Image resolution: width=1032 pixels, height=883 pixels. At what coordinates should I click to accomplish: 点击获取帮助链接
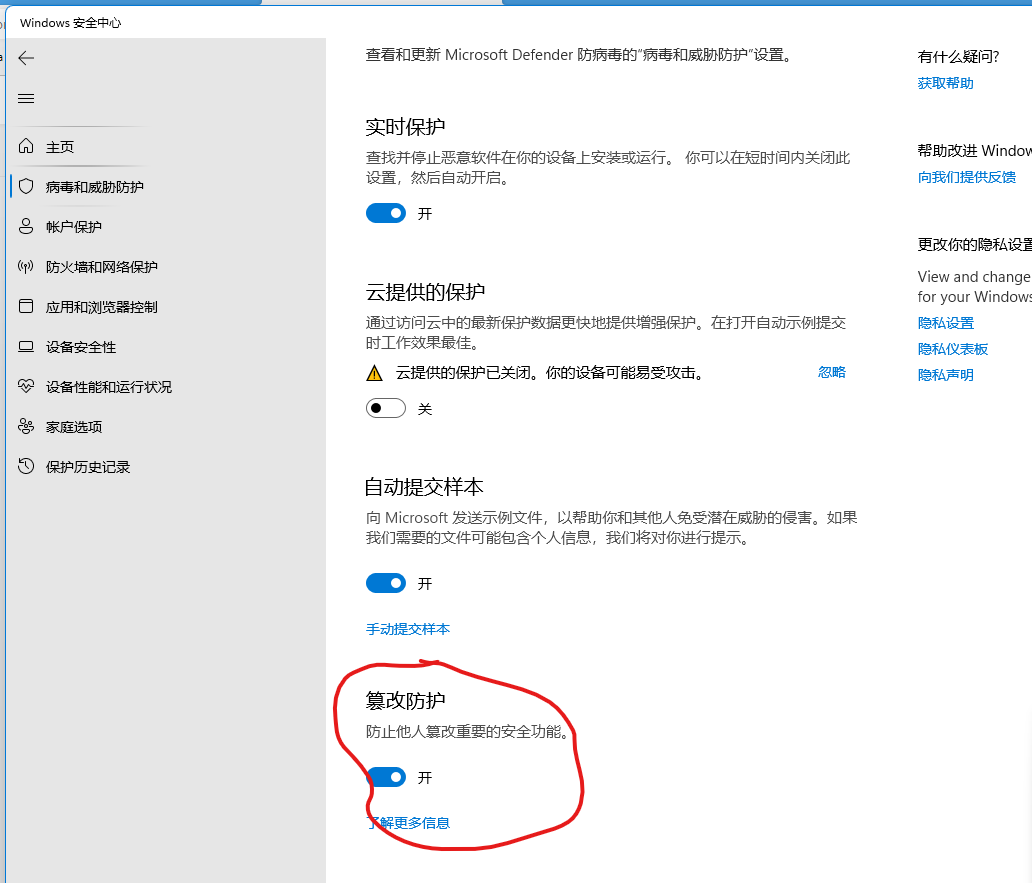[x=943, y=83]
